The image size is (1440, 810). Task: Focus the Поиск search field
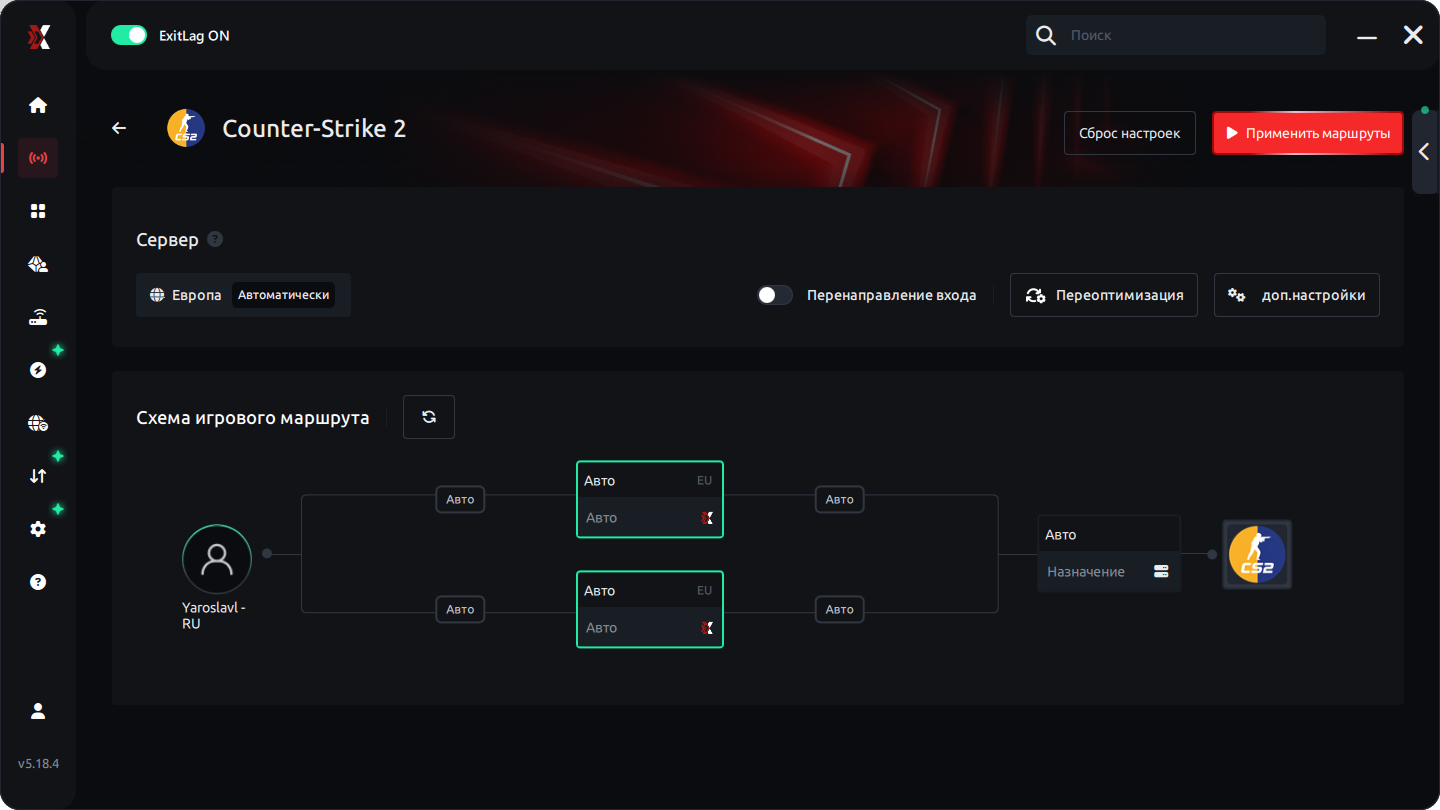pyautogui.click(x=1176, y=35)
